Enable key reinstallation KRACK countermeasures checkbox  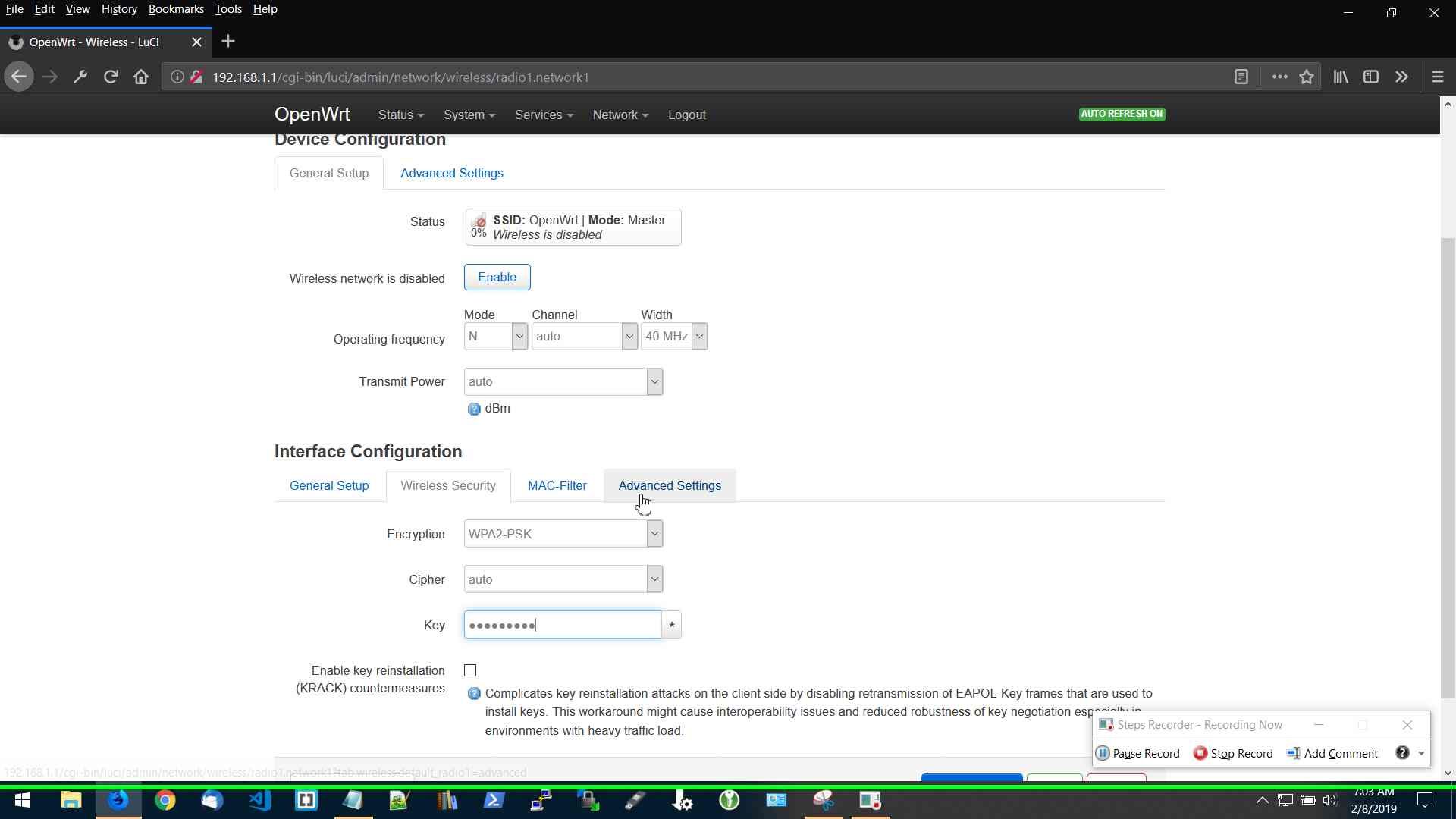(470, 670)
